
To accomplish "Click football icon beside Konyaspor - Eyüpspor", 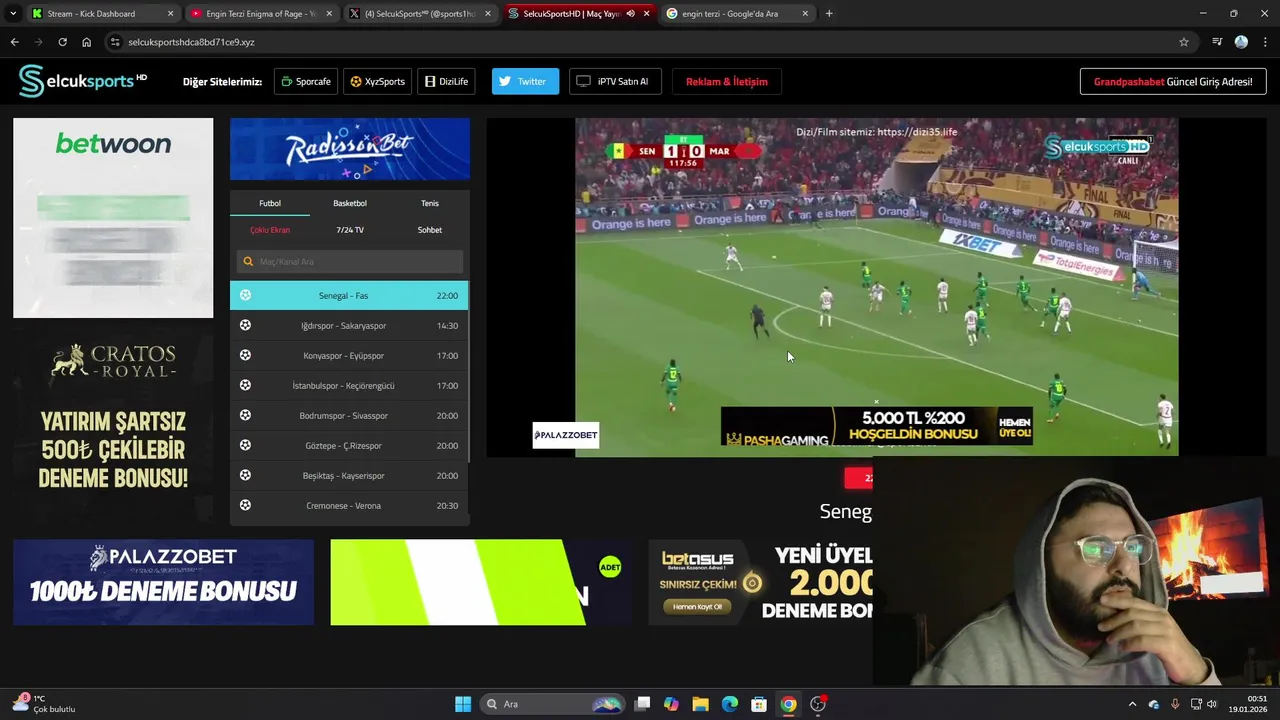I will pos(245,355).
